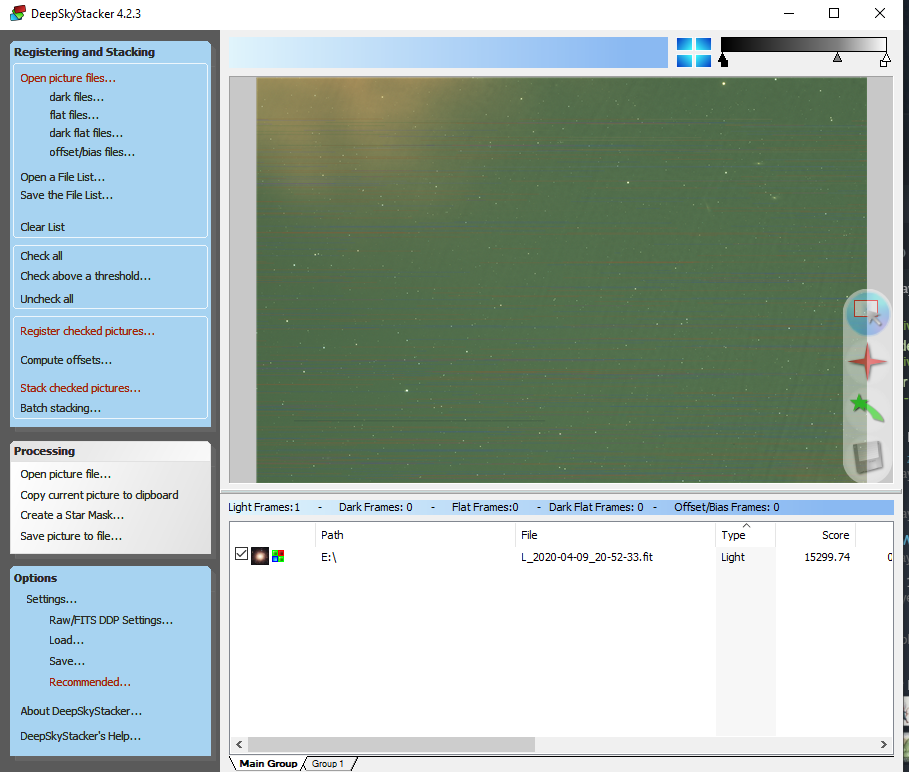Viewport: 909px width, 772px height.
Task: Open Raw/FITS DDP Settings
Action: click(111, 620)
